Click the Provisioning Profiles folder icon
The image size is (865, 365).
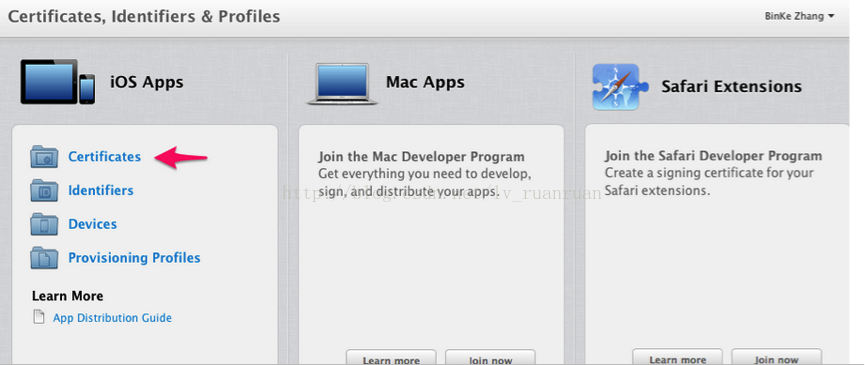(x=44, y=258)
